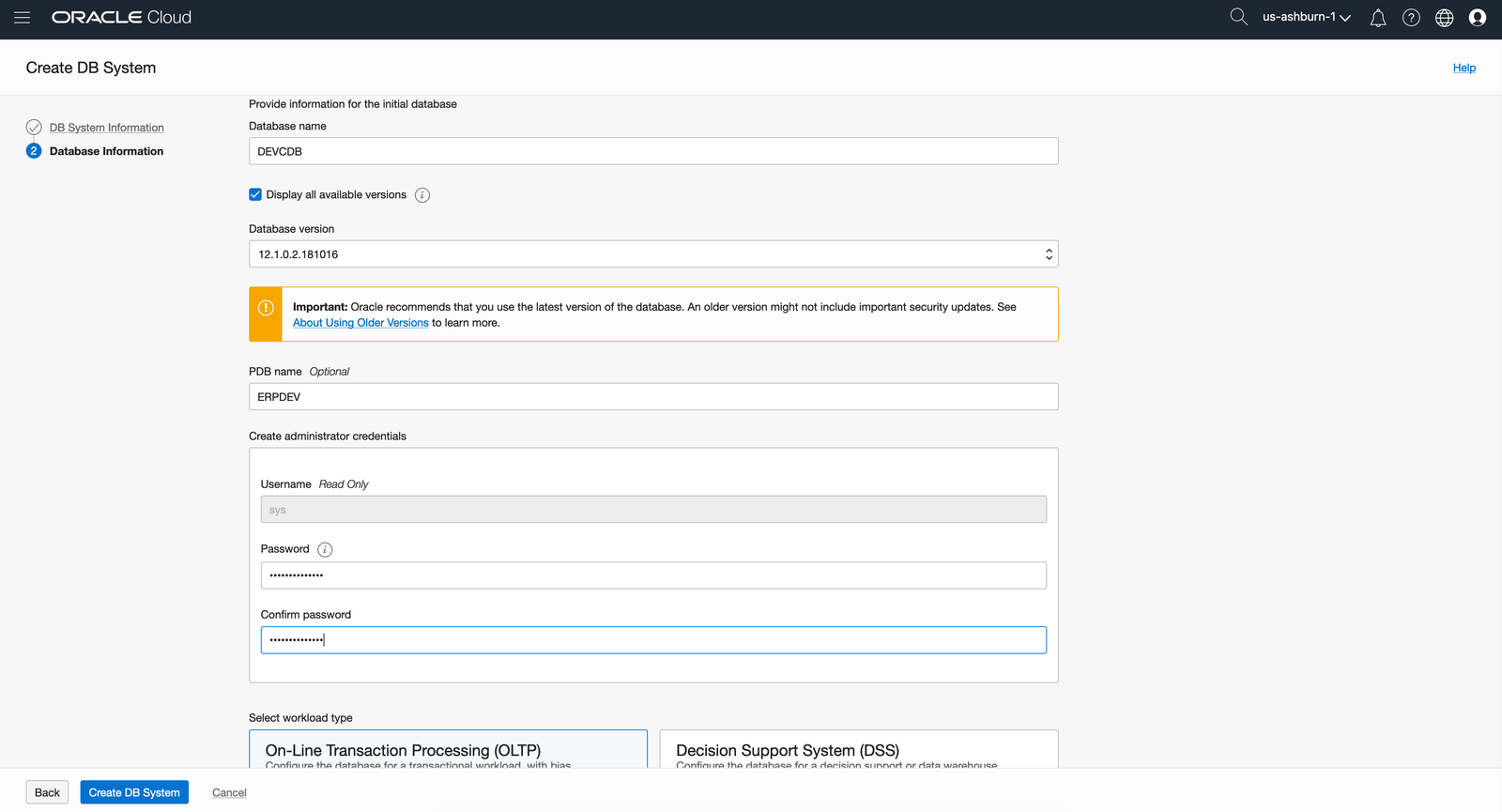
Task: Click the globe language icon
Action: [1444, 18]
